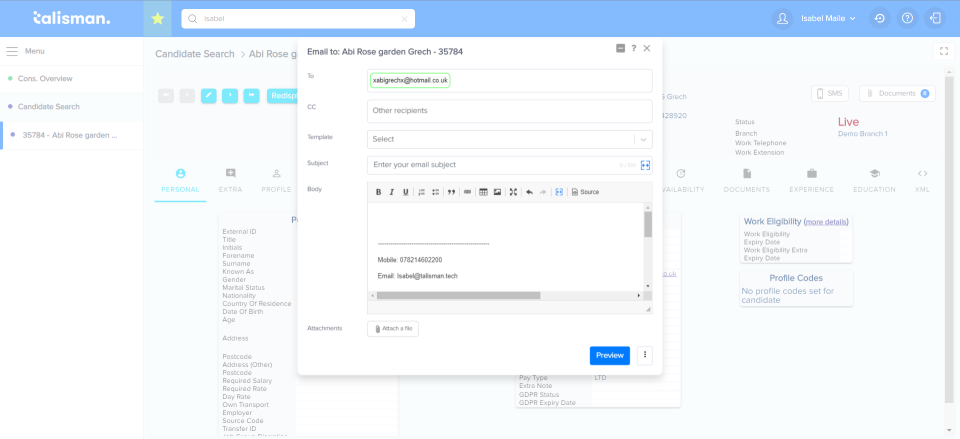Select Candidate Search in sidebar

click(x=72, y=107)
